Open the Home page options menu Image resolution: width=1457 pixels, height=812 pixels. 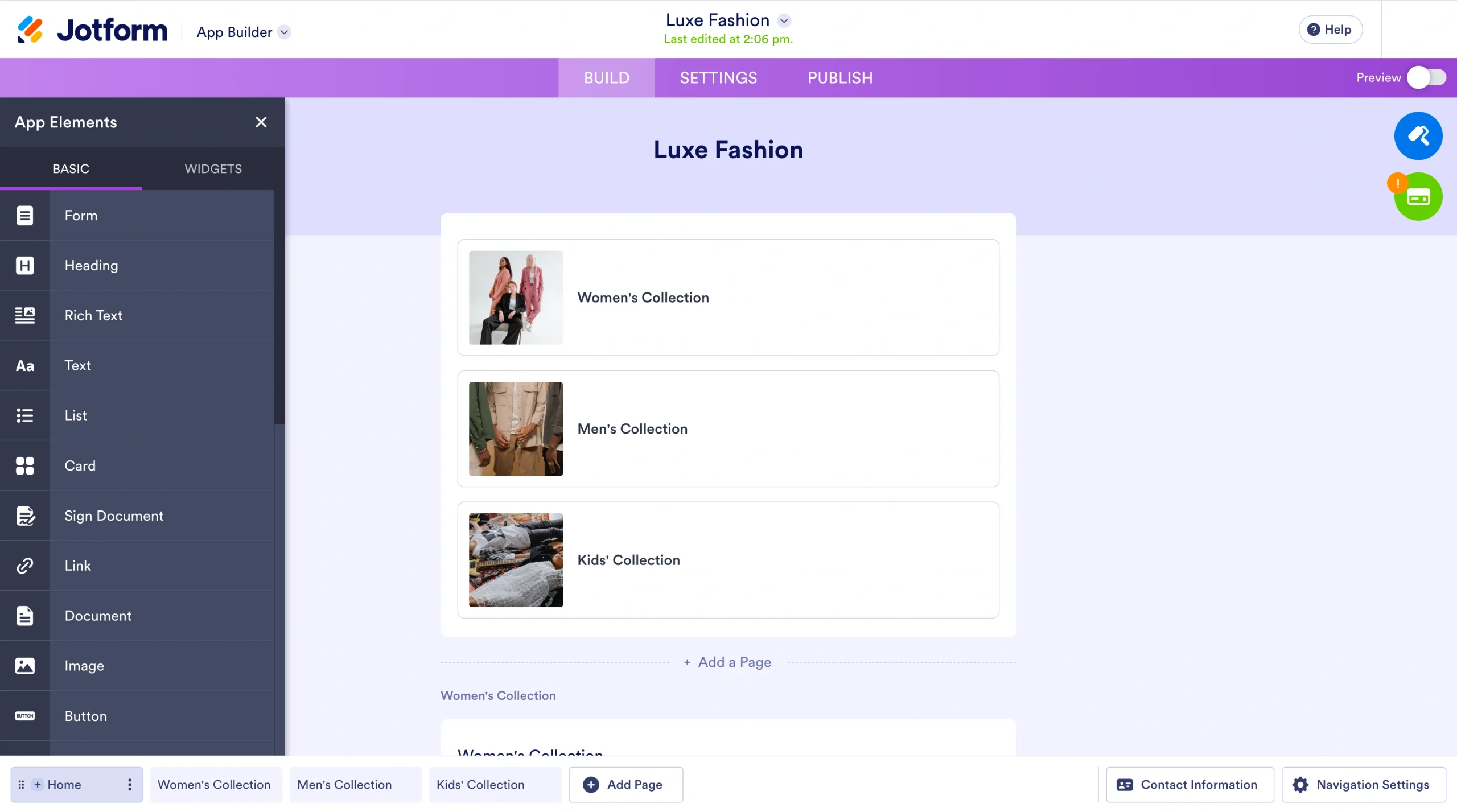pyautogui.click(x=129, y=784)
